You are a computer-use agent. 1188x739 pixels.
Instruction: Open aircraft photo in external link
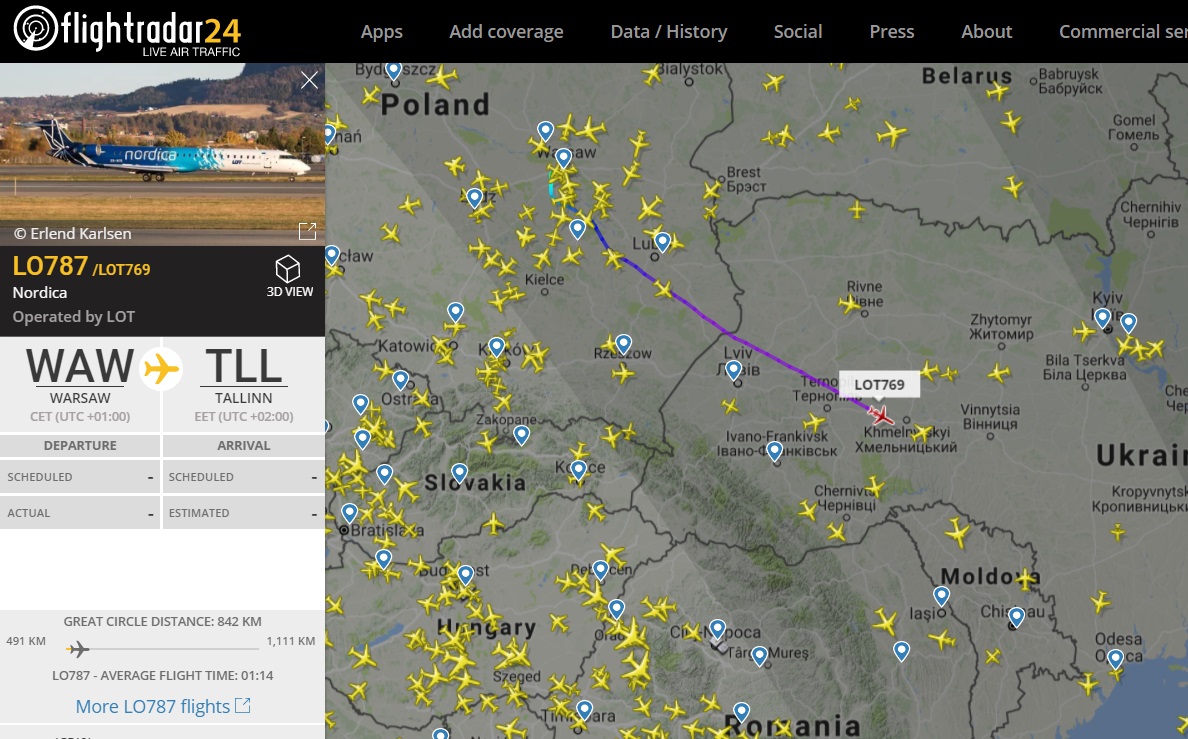[x=307, y=231]
